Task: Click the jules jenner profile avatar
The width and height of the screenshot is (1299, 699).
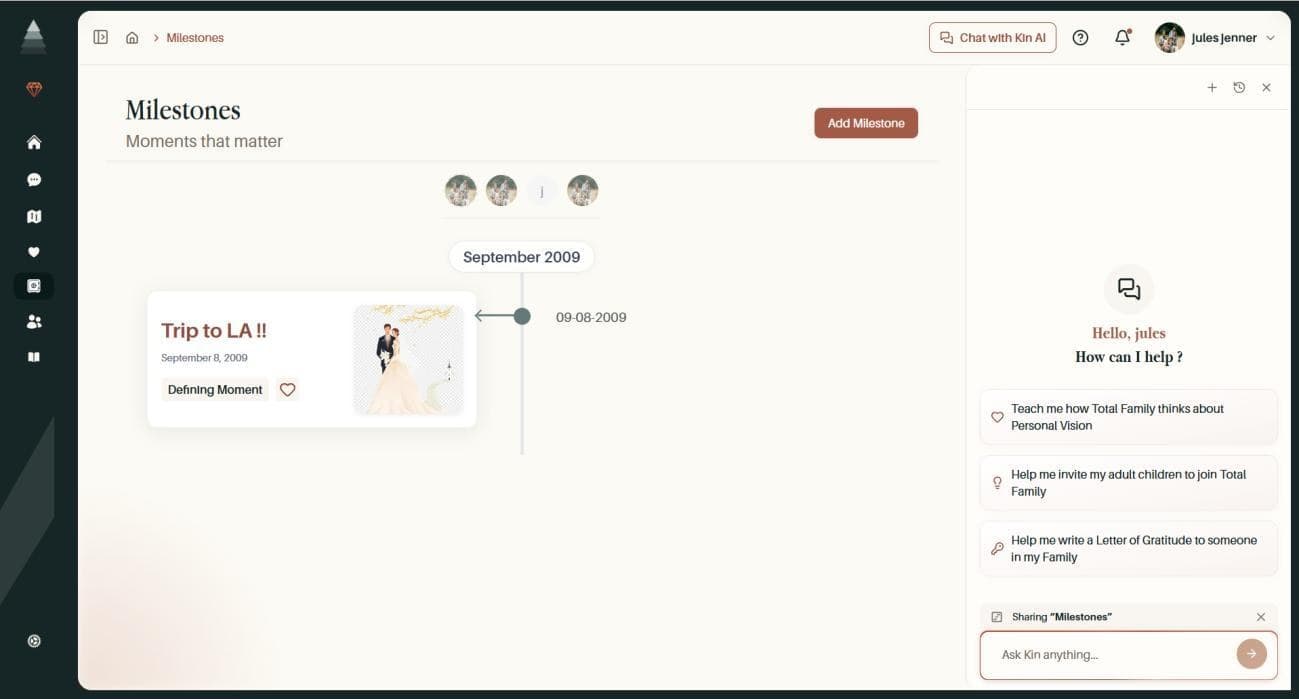Action: [x=1169, y=38]
